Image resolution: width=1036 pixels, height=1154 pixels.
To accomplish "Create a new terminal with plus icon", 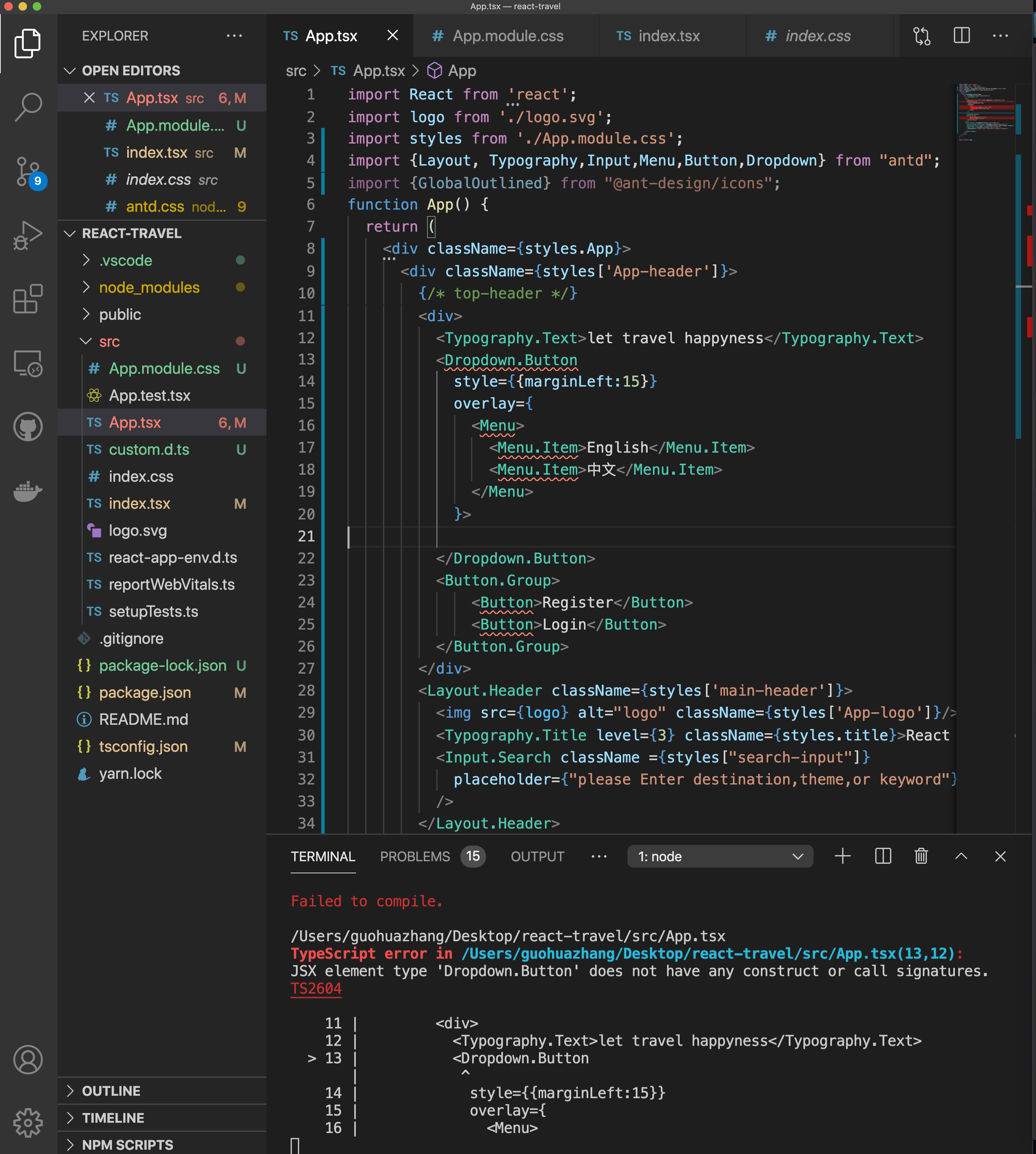I will (842, 856).
